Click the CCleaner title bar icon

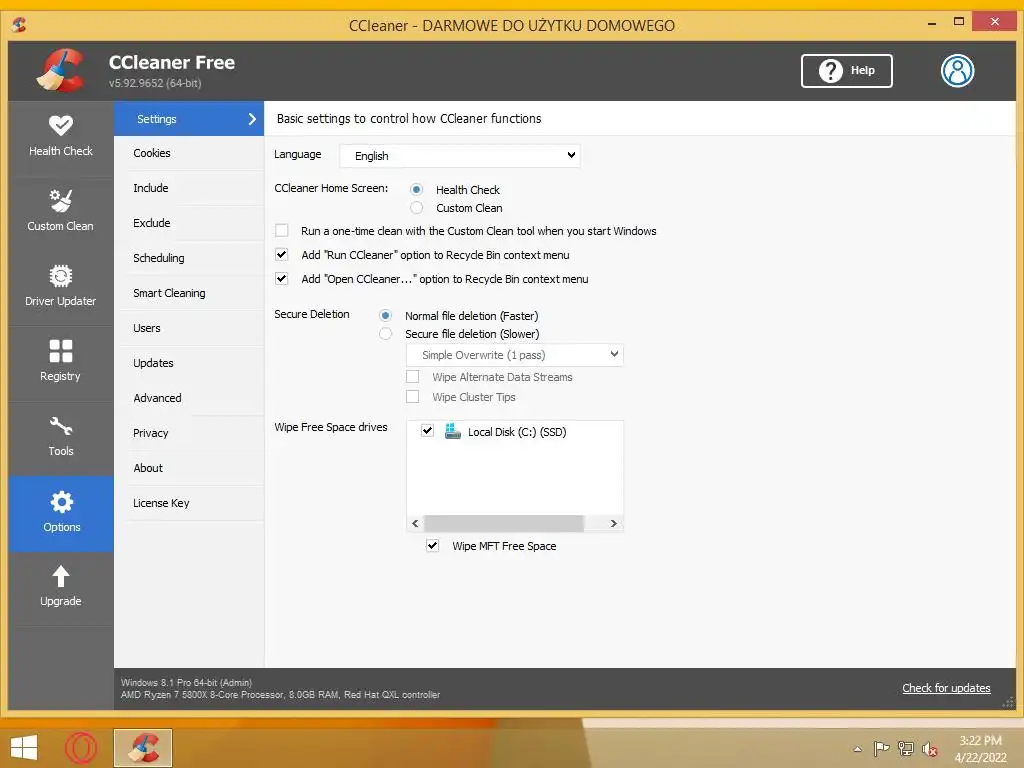(19, 25)
